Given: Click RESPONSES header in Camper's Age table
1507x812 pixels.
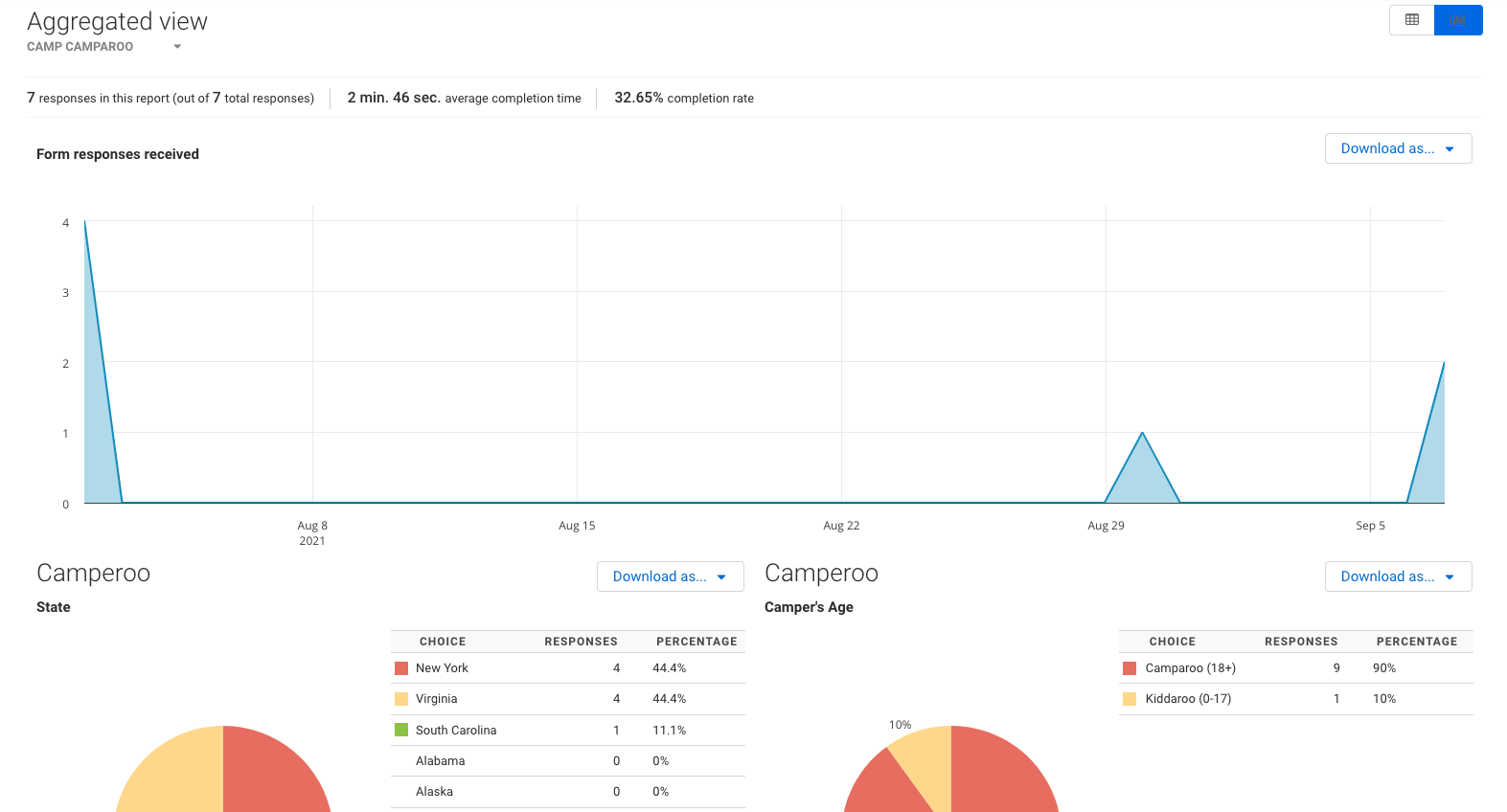Looking at the screenshot, I should tap(1301, 642).
